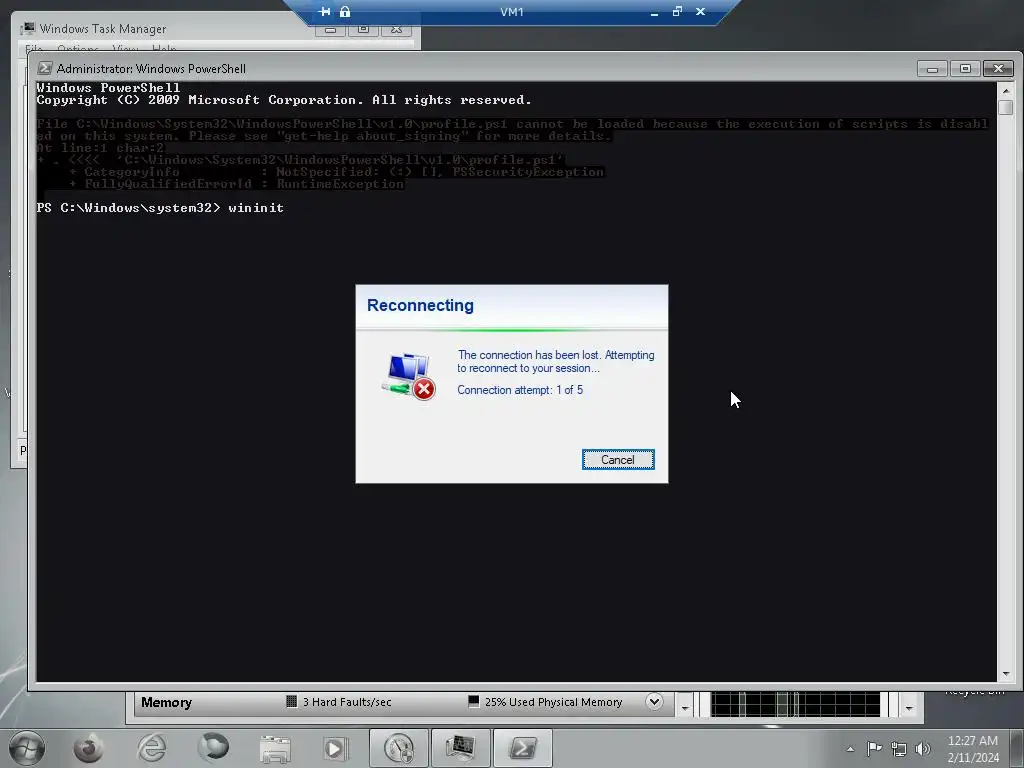Click the Resource Monitor memory graph
1024x768 pixels.
tap(795, 705)
